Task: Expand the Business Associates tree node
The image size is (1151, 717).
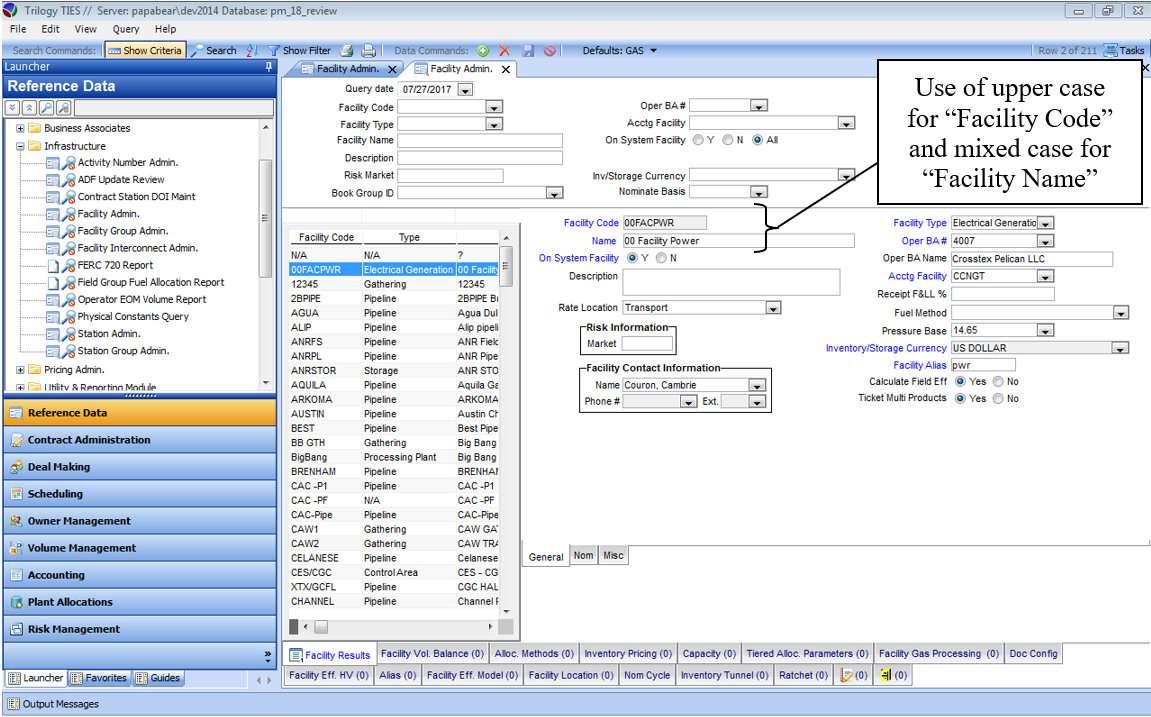Action: [x=20, y=128]
